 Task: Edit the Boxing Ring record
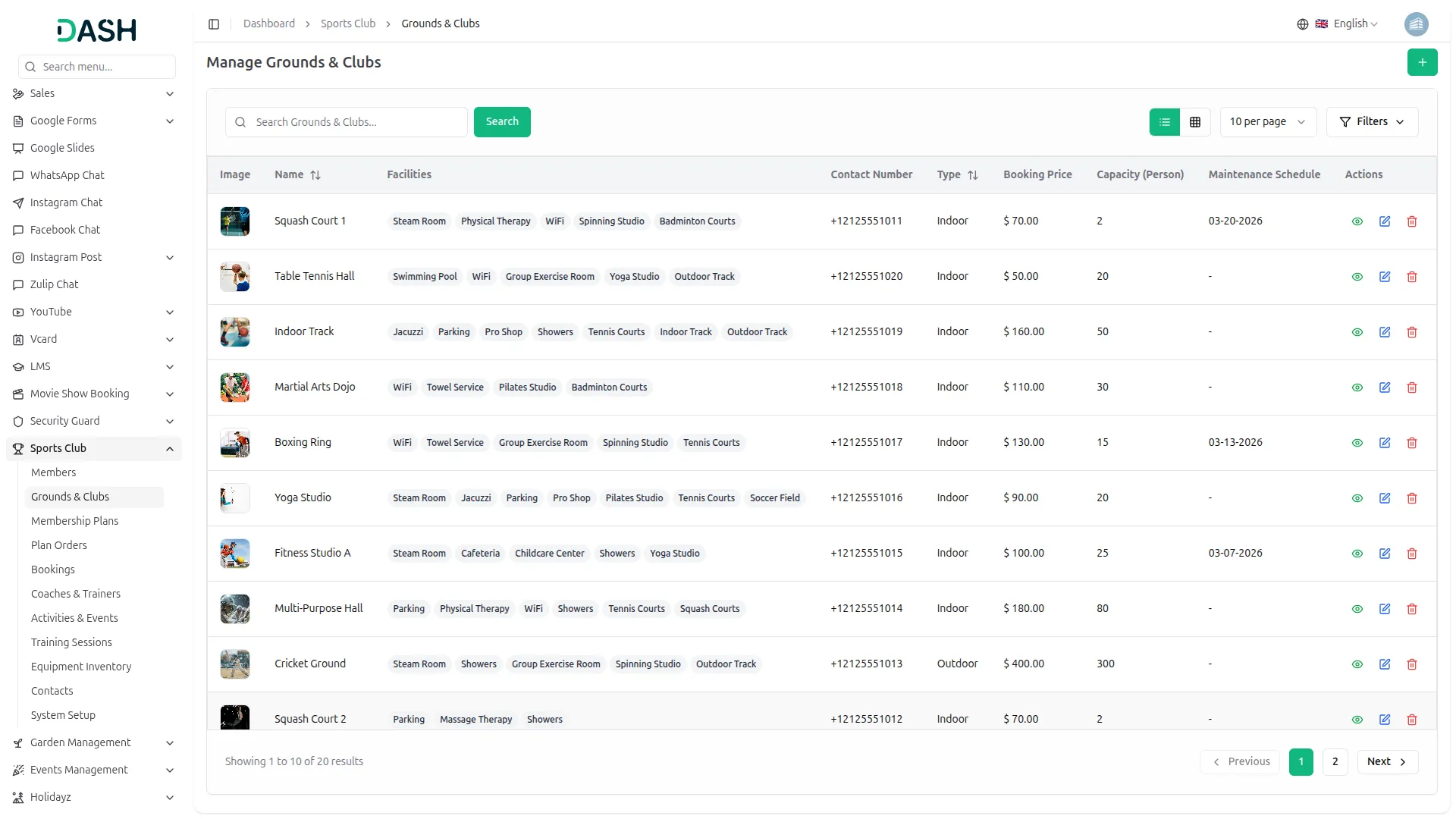point(1384,443)
